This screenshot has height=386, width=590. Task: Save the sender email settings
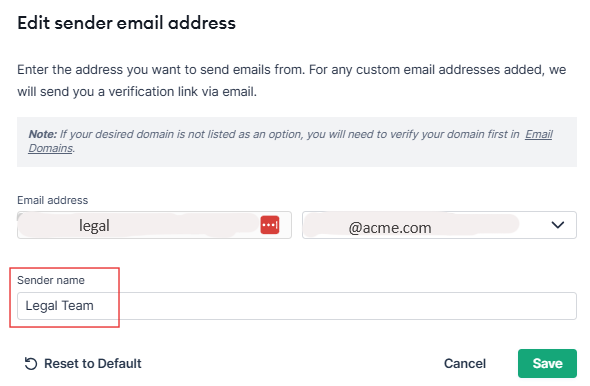coord(547,363)
